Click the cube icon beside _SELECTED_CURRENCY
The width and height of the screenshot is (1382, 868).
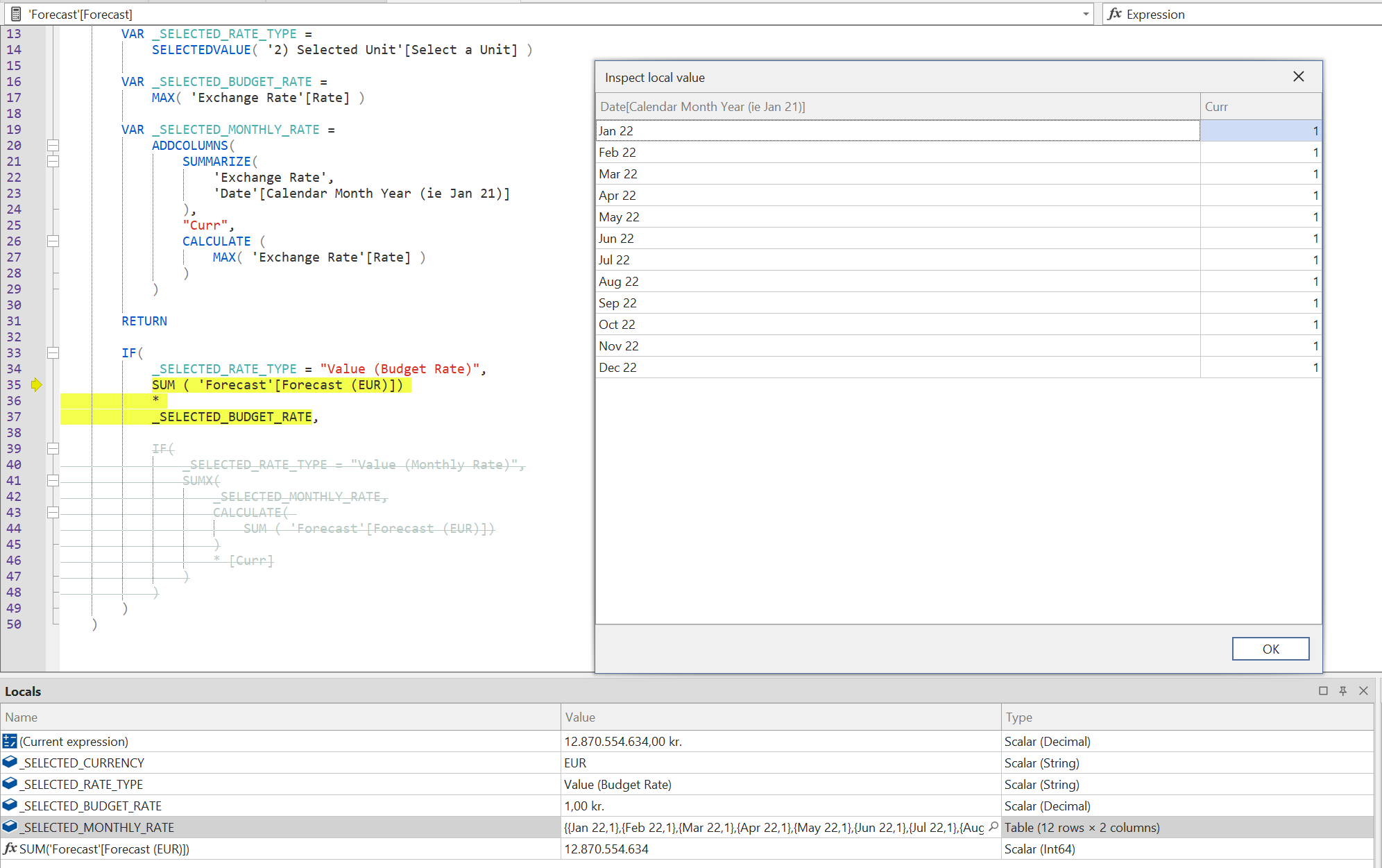[10, 763]
